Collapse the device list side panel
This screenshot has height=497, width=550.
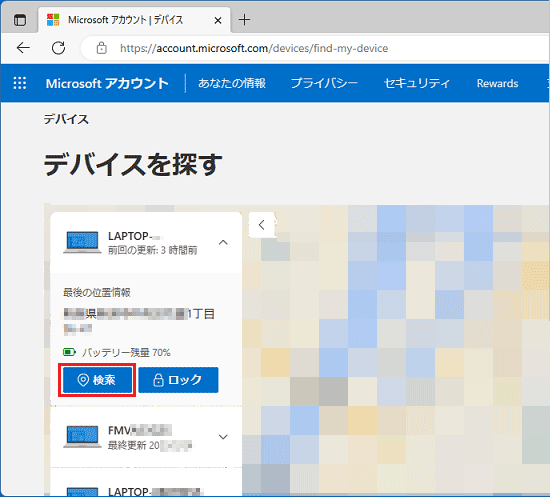click(261, 225)
